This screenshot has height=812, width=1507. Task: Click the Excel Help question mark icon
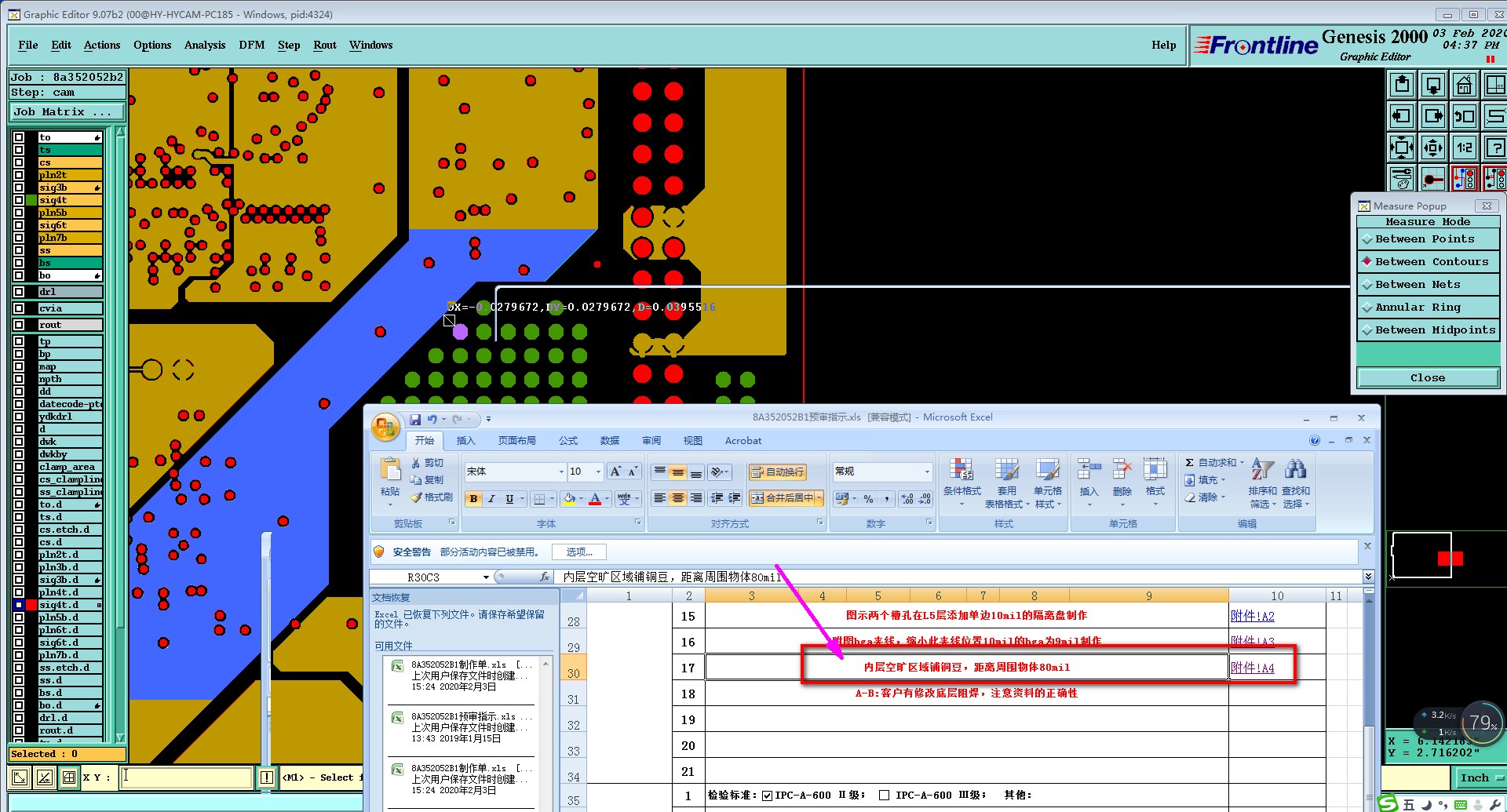pos(1315,440)
